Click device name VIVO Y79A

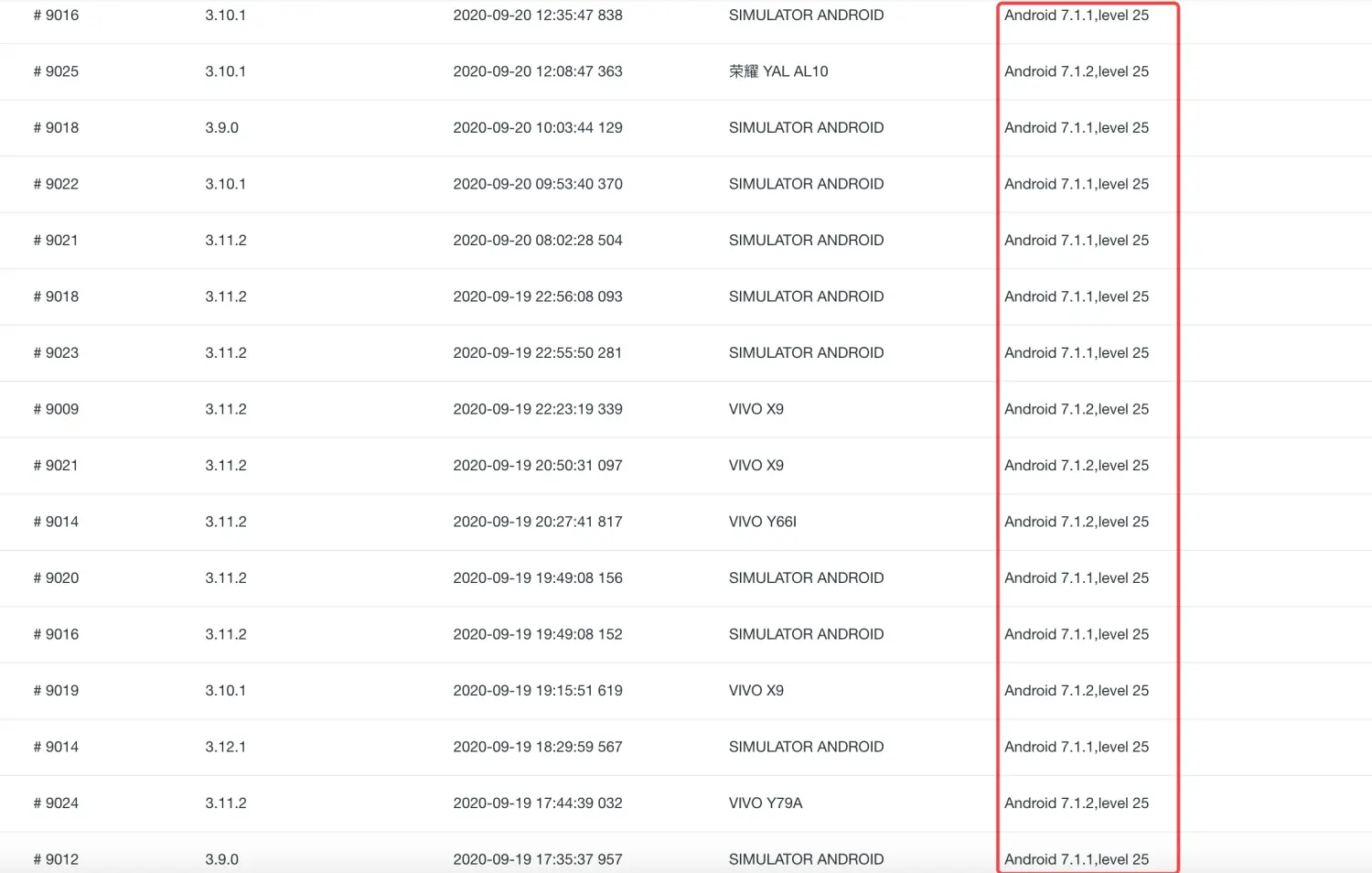pos(766,803)
